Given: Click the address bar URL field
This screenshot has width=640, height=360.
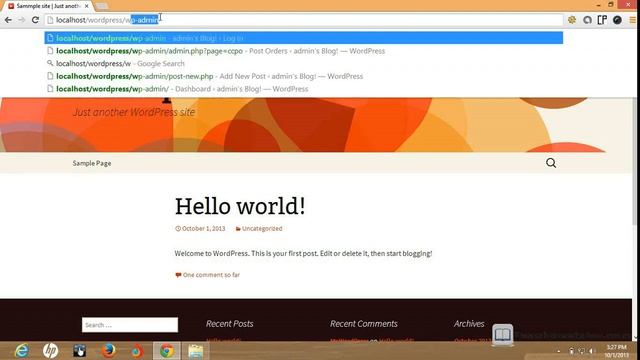Looking at the screenshot, I should [x=304, y=20].
